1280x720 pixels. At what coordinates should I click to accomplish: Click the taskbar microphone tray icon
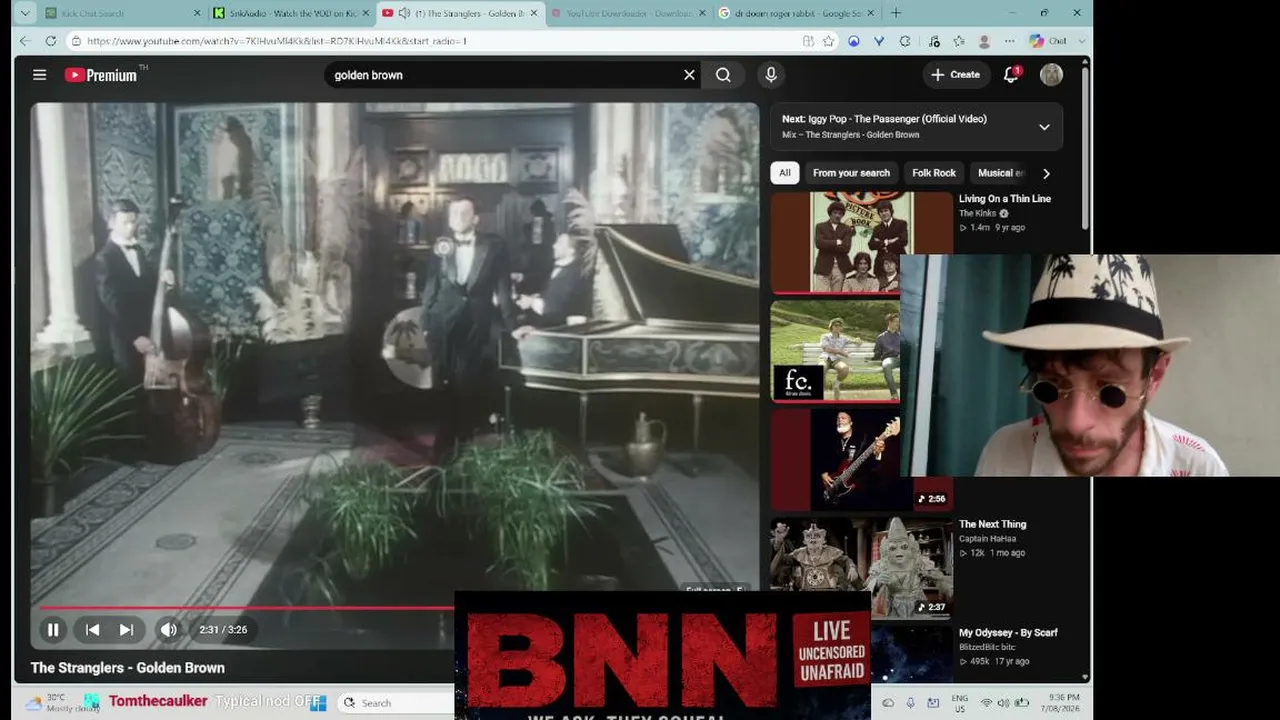pyautogui.click(x=910, y=703)
